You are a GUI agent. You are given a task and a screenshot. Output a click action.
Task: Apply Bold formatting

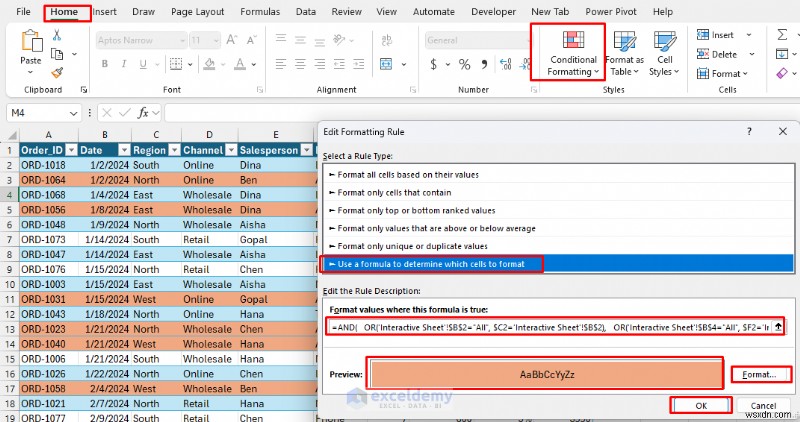pyautogui.click(x=105, y=64)
